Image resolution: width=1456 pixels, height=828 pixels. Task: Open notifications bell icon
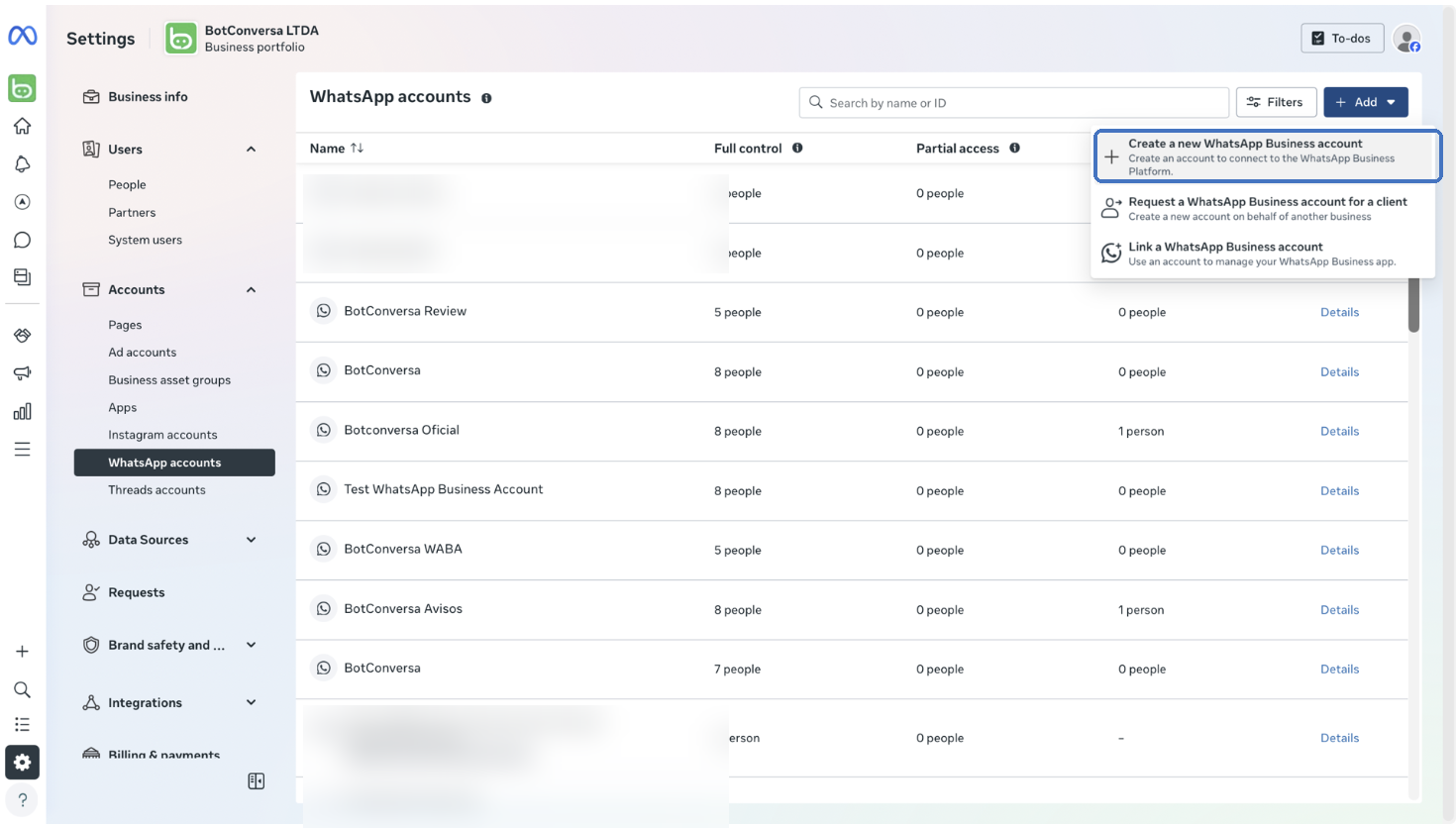(x=22, y=163)
